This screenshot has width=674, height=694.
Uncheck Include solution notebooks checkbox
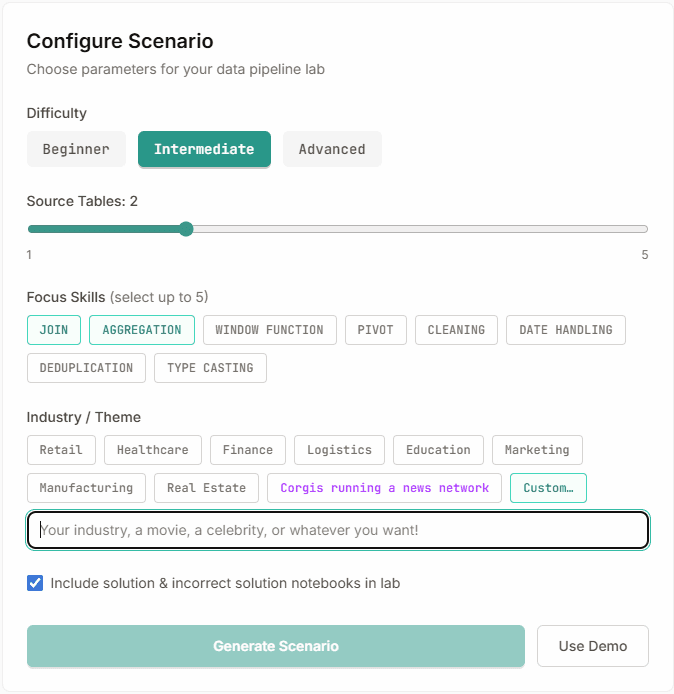(x=35, y=583)
